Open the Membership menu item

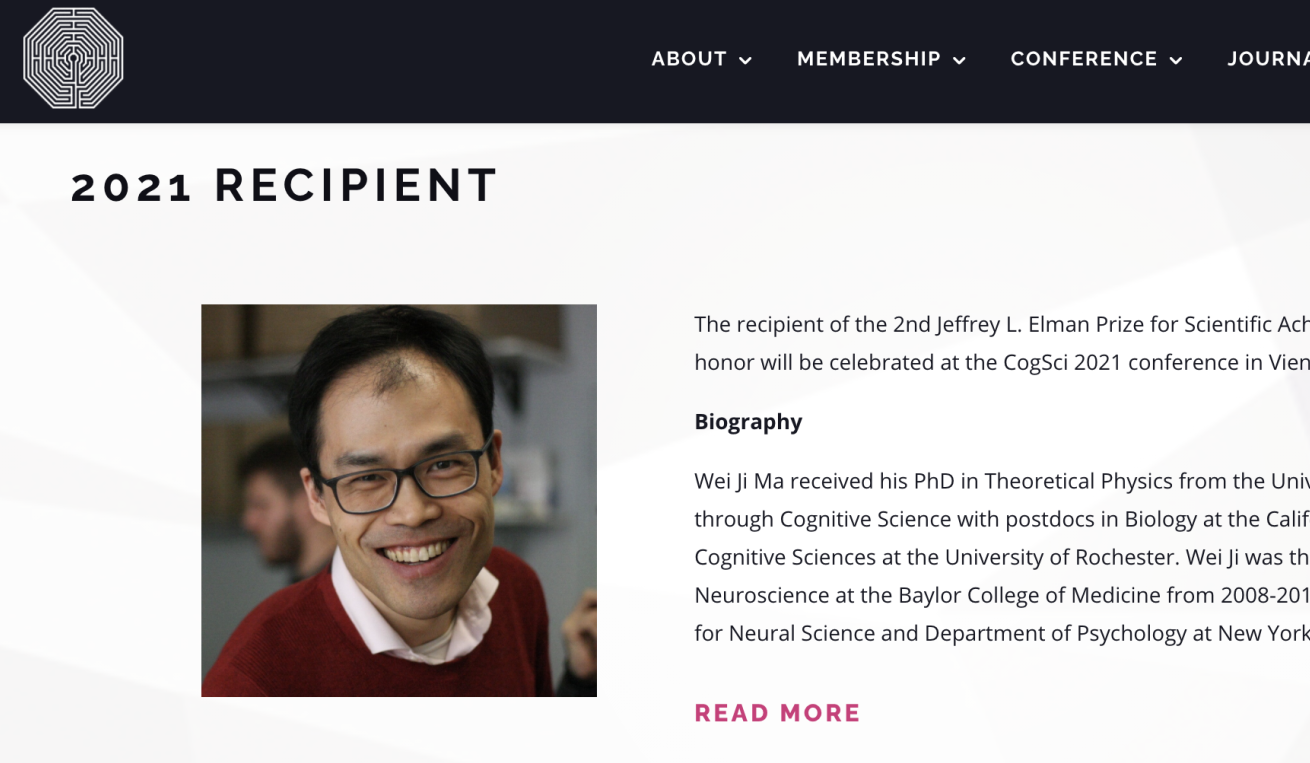coord(868,59)
